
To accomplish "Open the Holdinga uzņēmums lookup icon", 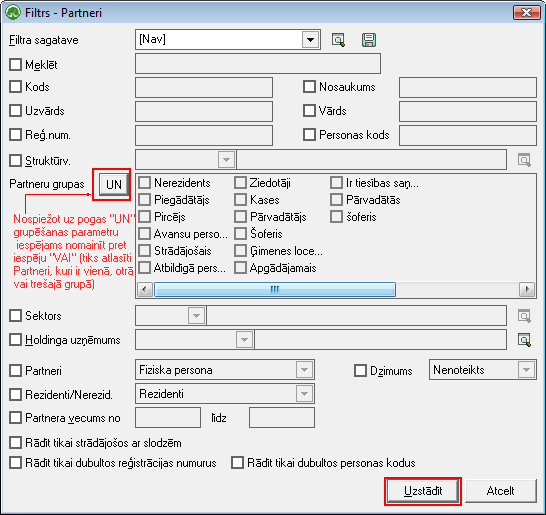I will pos(524,340).
